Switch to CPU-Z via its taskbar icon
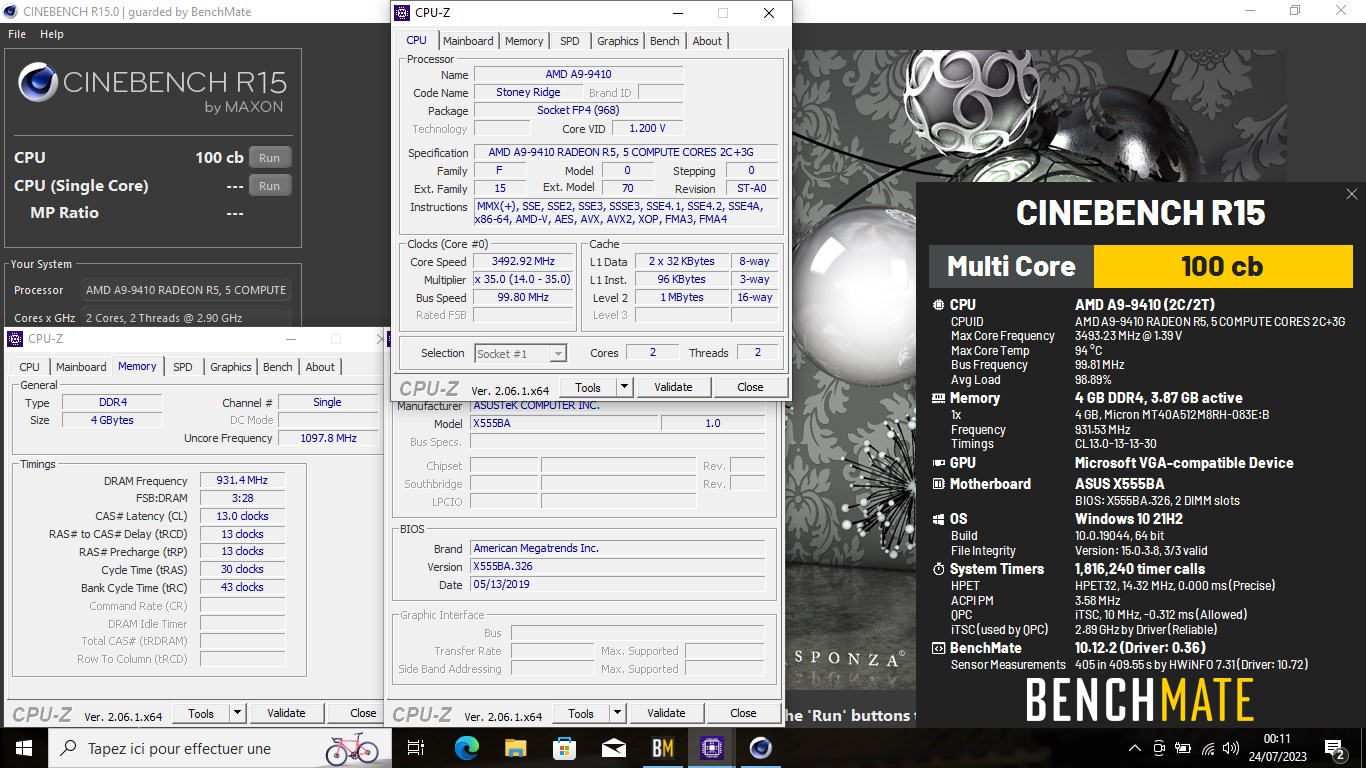This screenshot has height=768, width=1366. (711, 748)
